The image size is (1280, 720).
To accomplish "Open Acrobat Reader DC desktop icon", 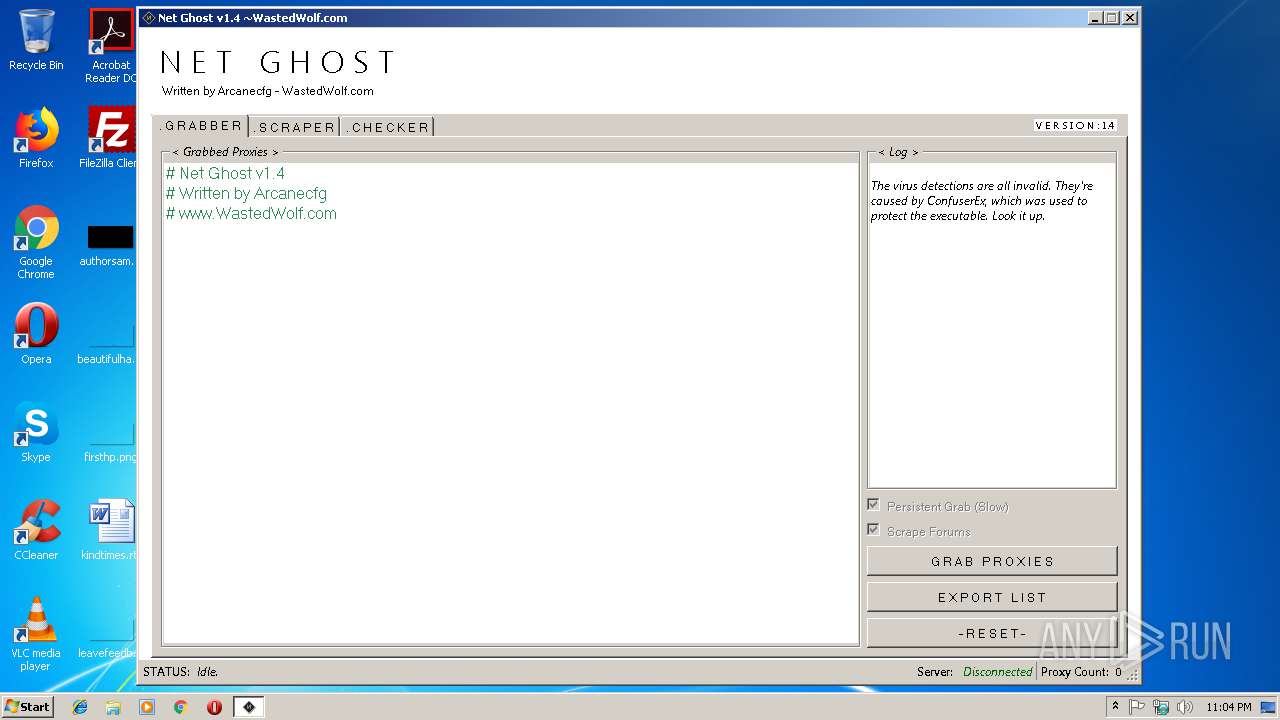I will [111, 46].
